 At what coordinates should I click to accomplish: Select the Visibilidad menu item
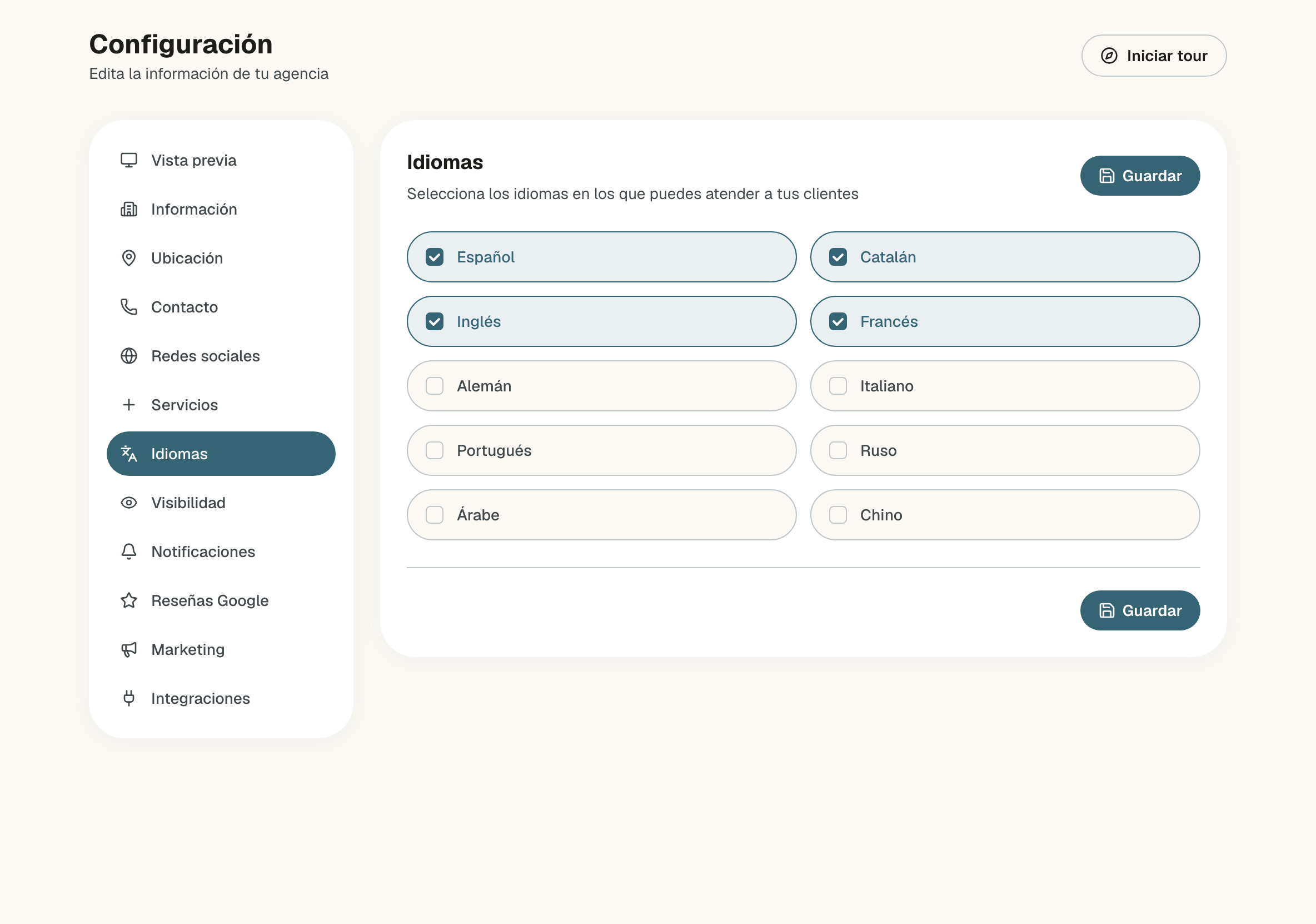(x=221, y=503)
